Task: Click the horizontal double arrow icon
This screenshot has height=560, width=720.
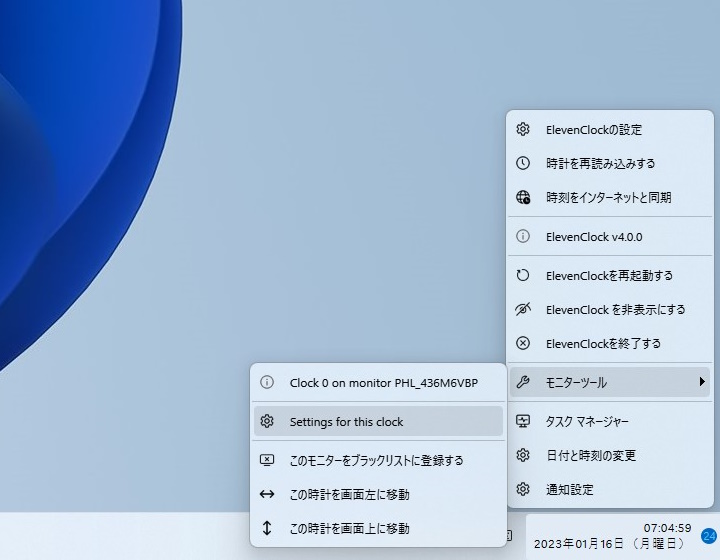Action: click(x=267, y=494)
